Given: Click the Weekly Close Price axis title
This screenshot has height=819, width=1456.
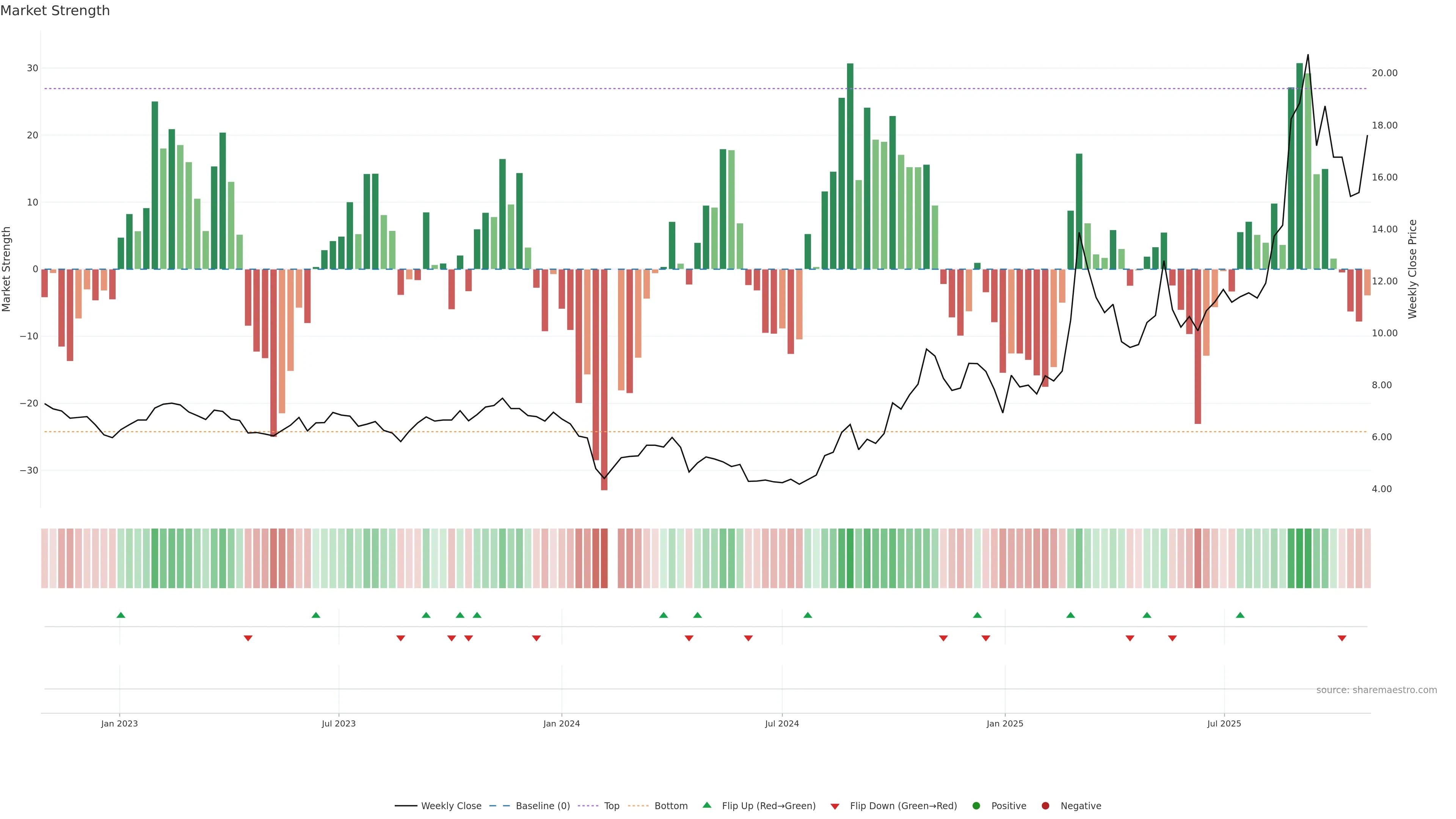Looking at the screenshot, I should [x=1412, y=269].
